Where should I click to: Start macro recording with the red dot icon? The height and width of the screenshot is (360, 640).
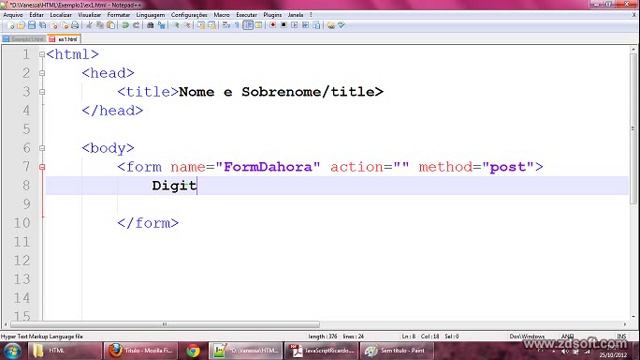pos(273,25)
